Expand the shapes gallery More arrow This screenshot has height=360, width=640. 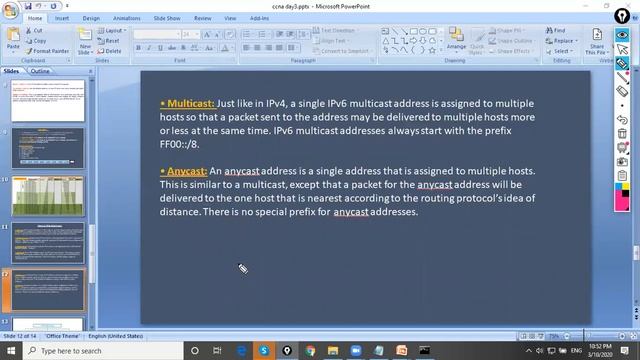pyautogui.click(x=441, y=50)
